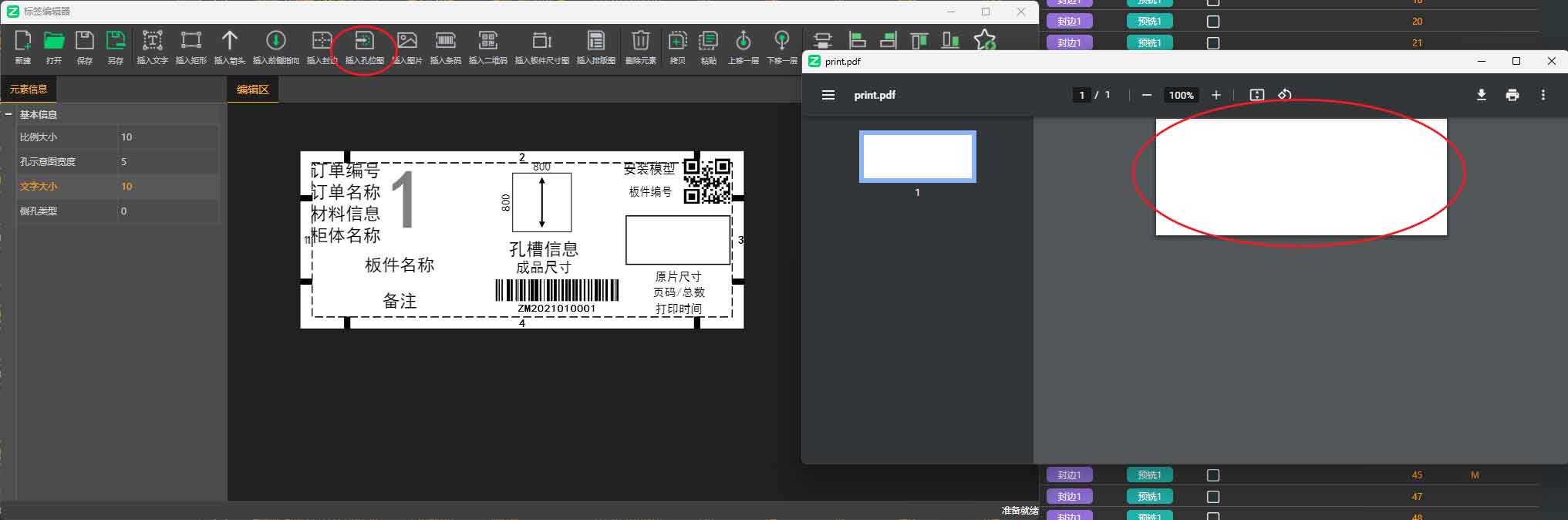Open a label file with 打开
The height and width of the screenshot is (520, 1568).
tap(54, 46)
